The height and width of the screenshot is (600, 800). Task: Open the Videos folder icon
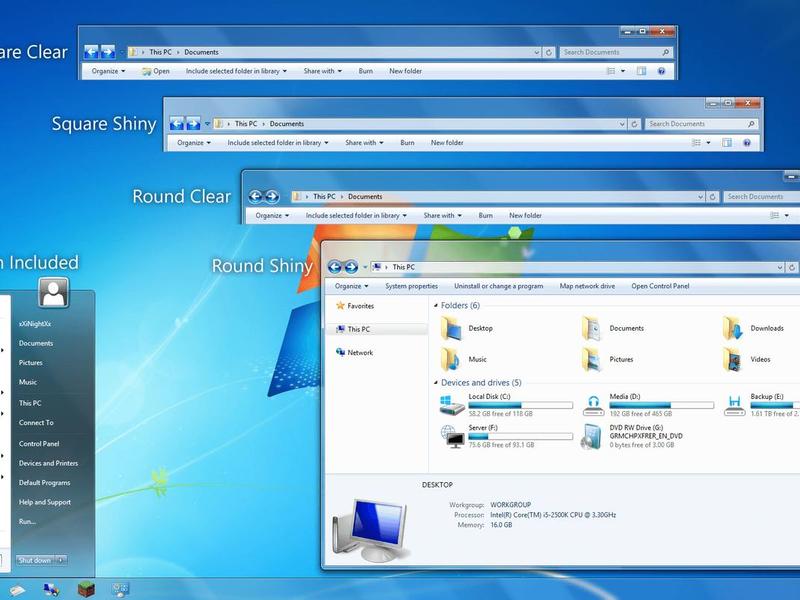pyautogui.click(x=733, y=359)
